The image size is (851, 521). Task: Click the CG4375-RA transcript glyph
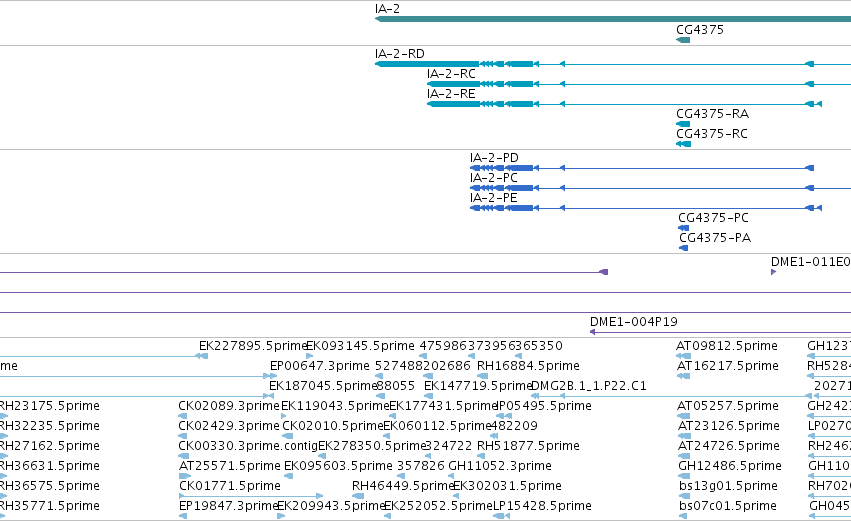tap(683, 124)
